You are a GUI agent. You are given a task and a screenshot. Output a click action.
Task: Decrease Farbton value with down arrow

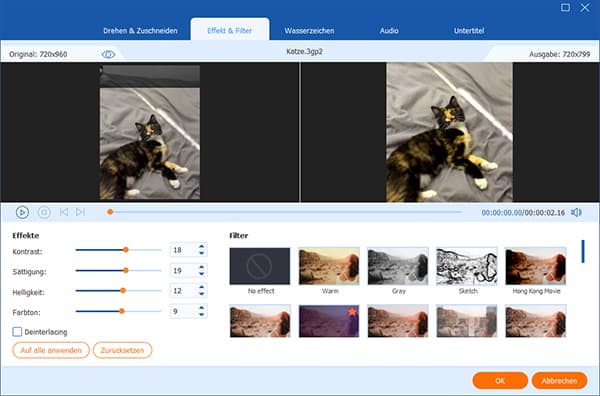click(x=202, y=315)
